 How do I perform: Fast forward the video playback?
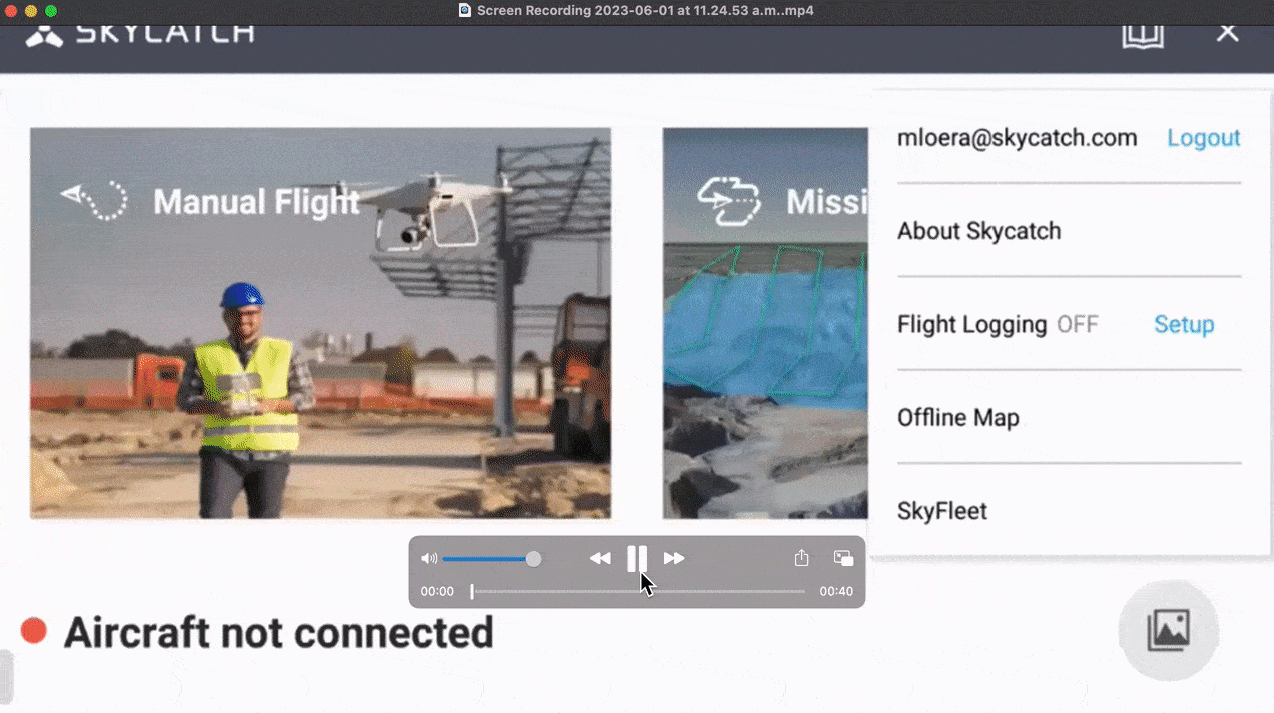(674, 558)
